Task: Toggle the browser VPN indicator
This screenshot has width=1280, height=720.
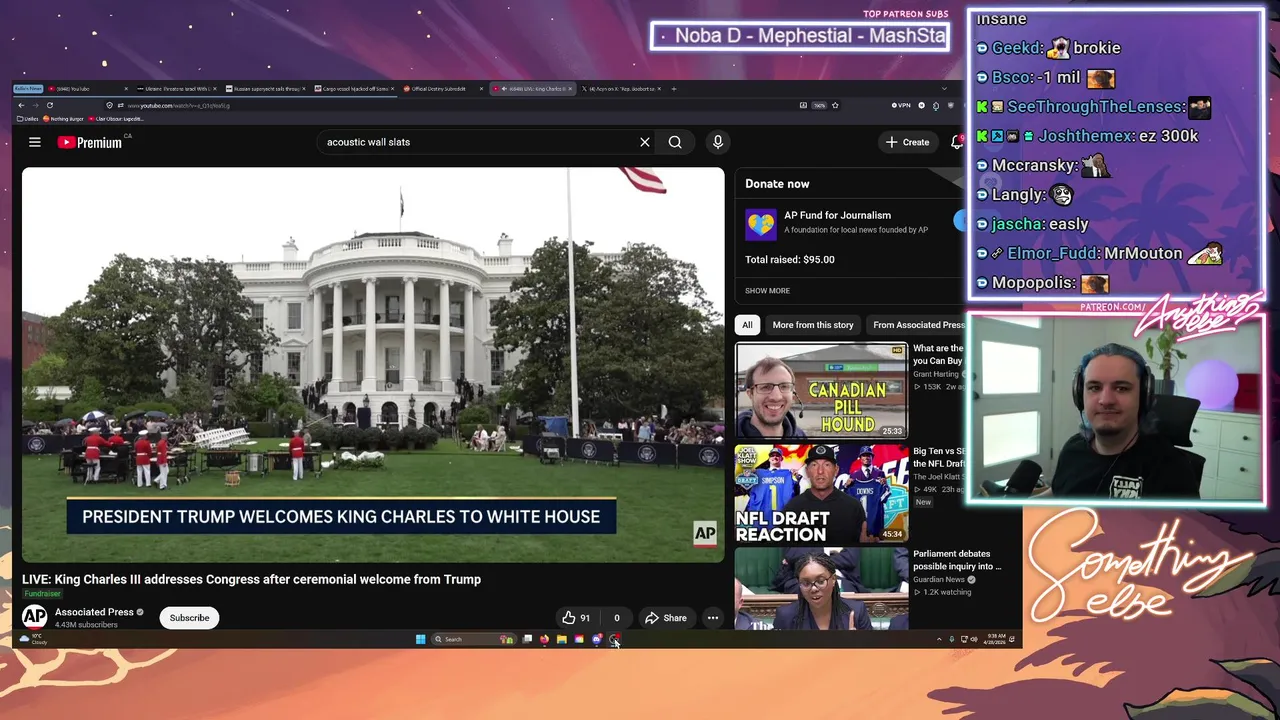Action: coord(902,105)
